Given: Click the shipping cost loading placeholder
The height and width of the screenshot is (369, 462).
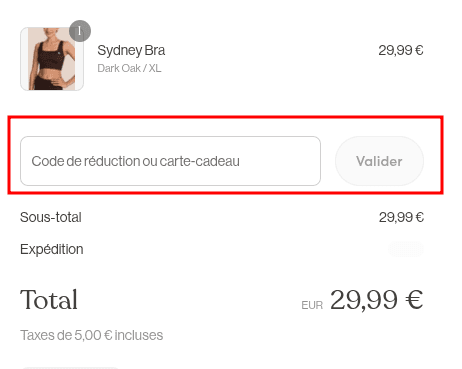Looking at the screenshot, I should point(406,249).
